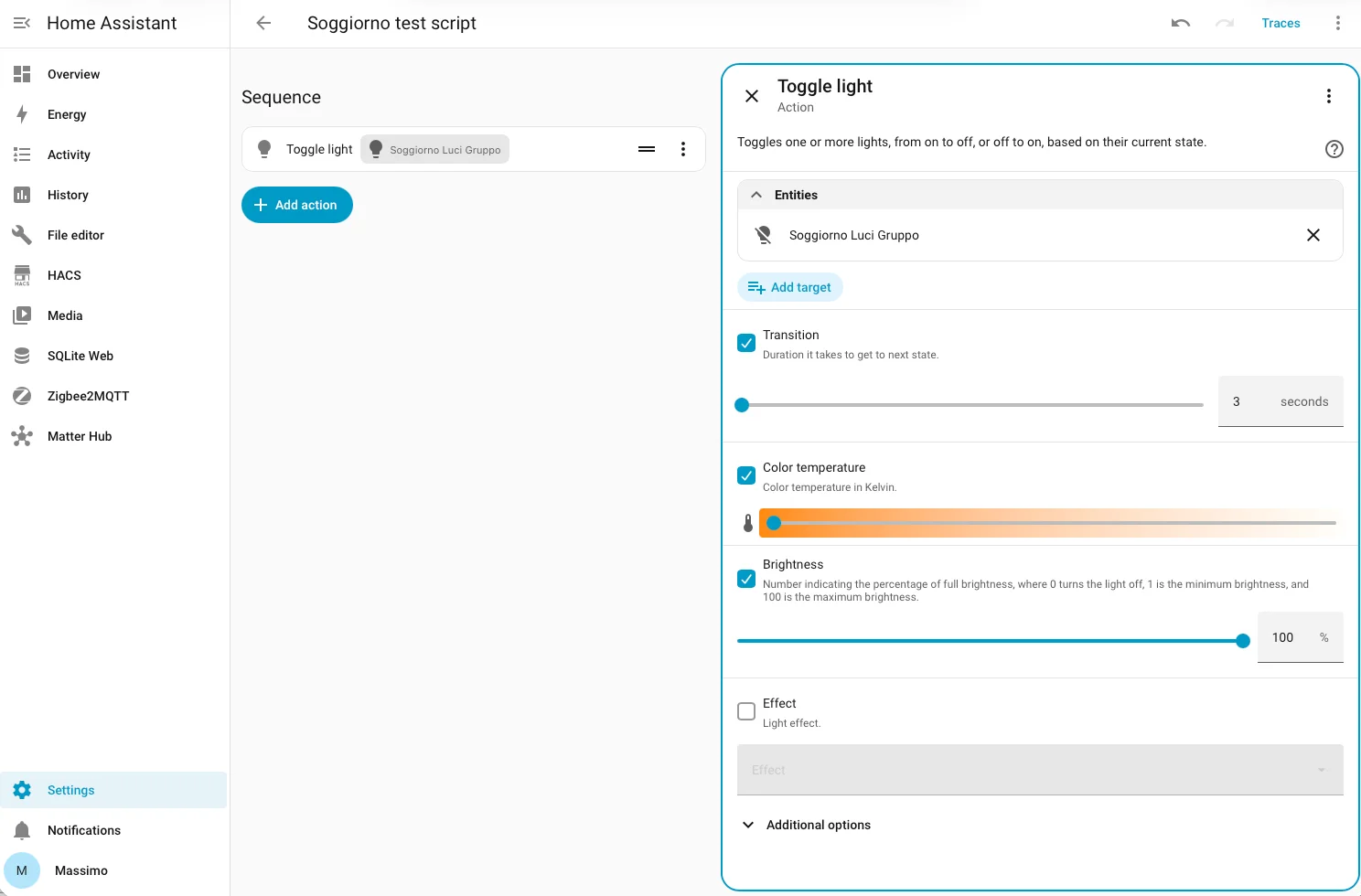This screenshot has width=1361, height=896.
Task: Open the action panel's three-dot menu
Action: click(x=1329, y=96)
